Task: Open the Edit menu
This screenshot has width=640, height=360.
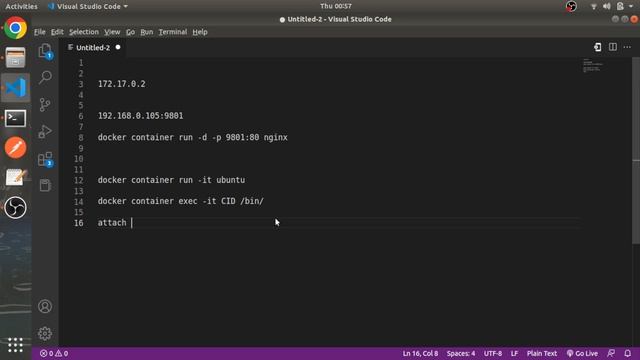Action: pos(57,32)
